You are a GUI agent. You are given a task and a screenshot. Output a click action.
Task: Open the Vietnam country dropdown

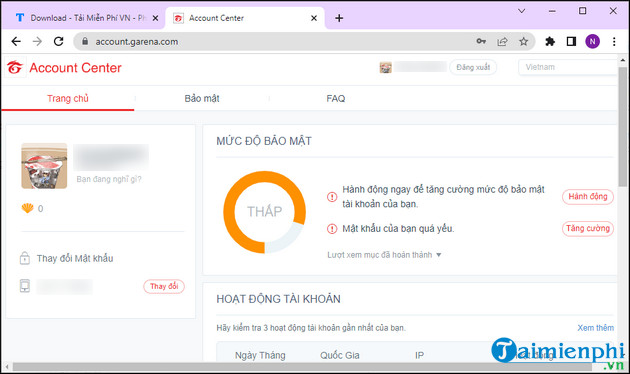(568, 67)
